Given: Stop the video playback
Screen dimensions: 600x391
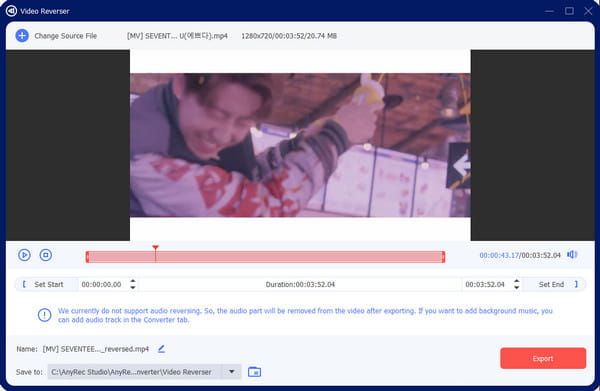Looking at the screenshot, I should (46, 255).
